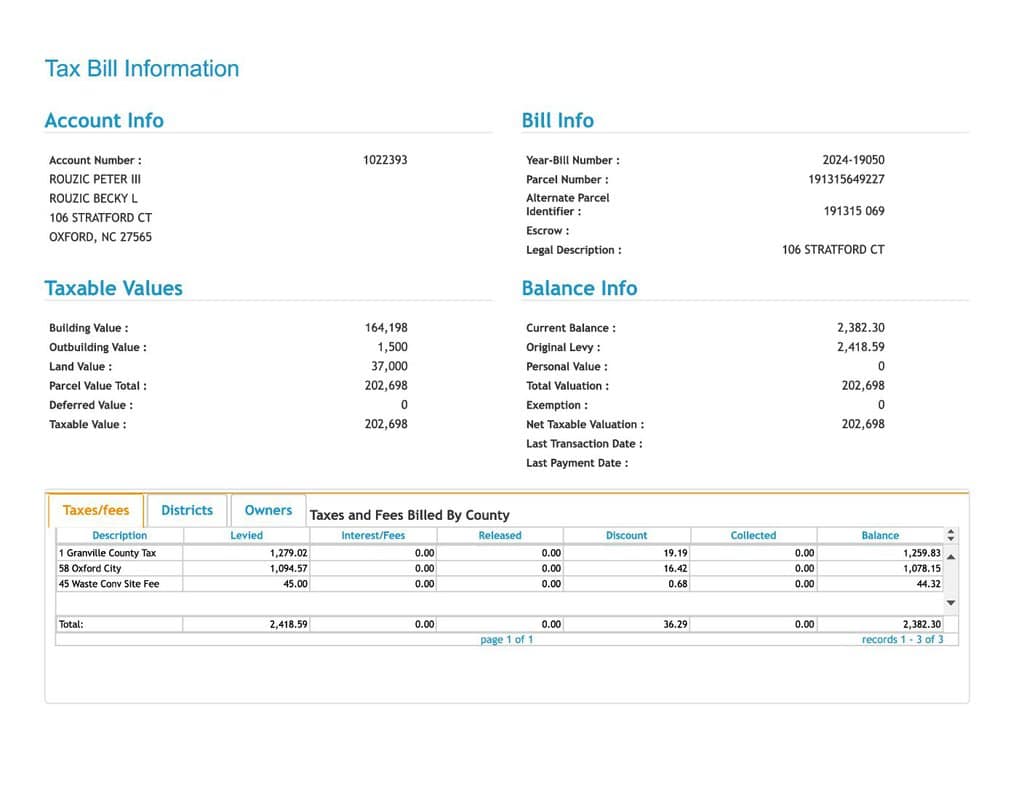Click the Released column header
1024x791 pixels.
click(500, 536)
